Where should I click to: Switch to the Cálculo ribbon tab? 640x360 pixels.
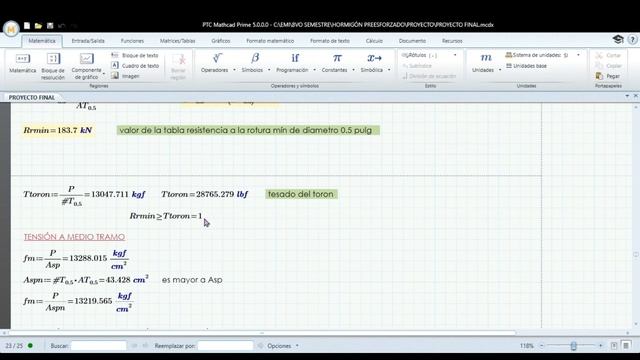[x=374, y=41]
